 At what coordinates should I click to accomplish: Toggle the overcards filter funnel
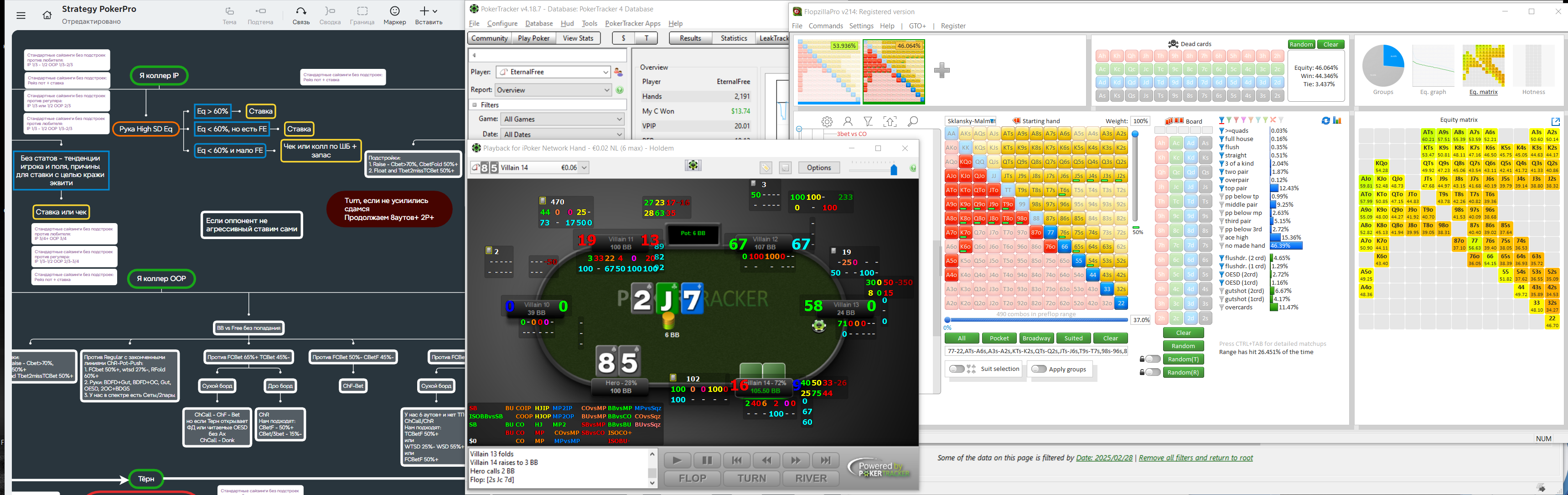1221,307
